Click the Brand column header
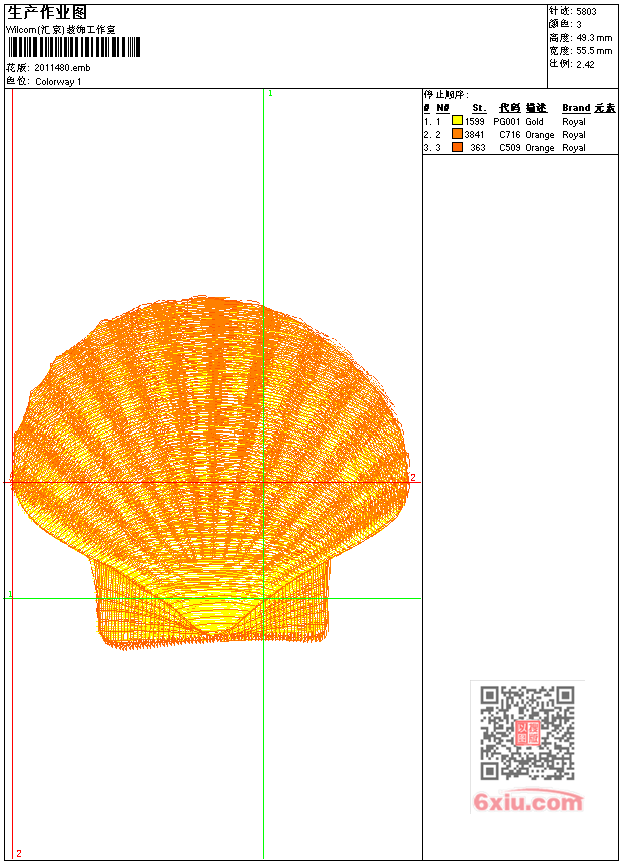Screen dimensions: 620x861 click(x=576, y=108)
